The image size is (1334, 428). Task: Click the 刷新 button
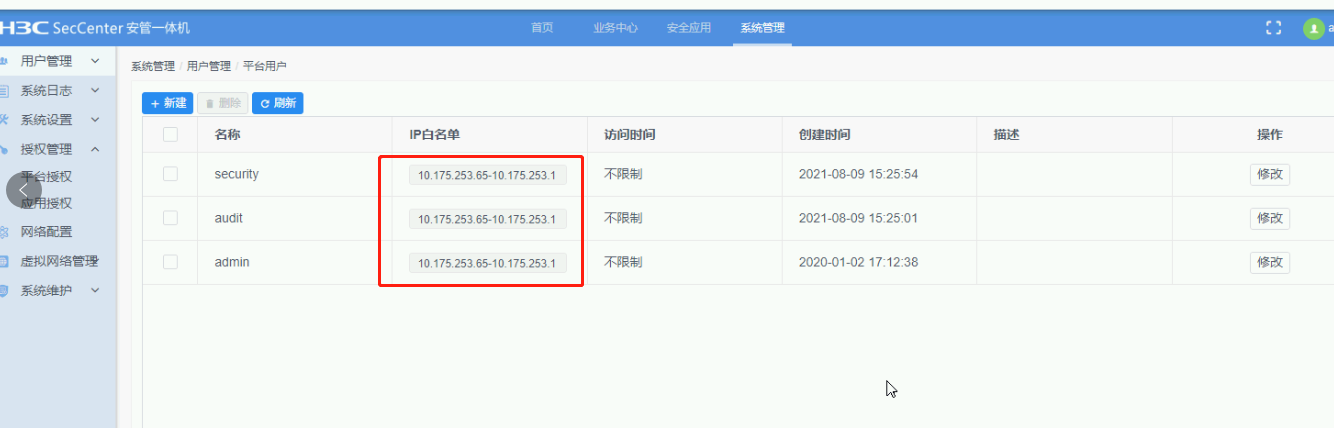click(278, 103)
